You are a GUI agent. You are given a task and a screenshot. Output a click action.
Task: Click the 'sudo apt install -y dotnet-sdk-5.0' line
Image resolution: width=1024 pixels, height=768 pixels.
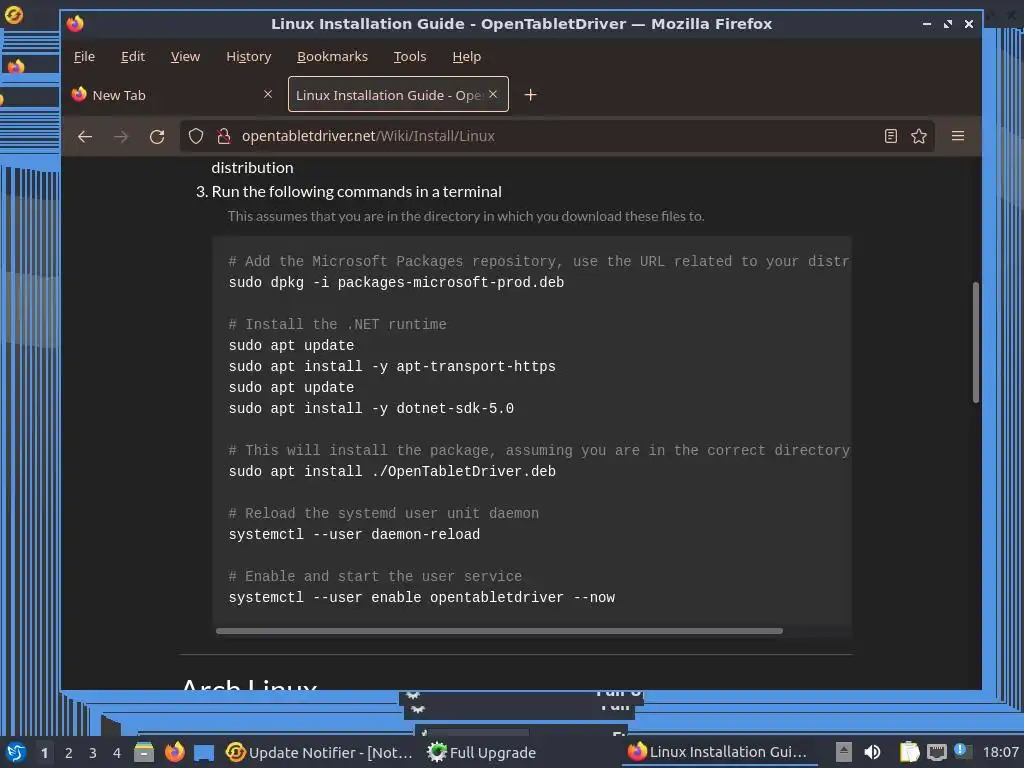coord(371,409)
